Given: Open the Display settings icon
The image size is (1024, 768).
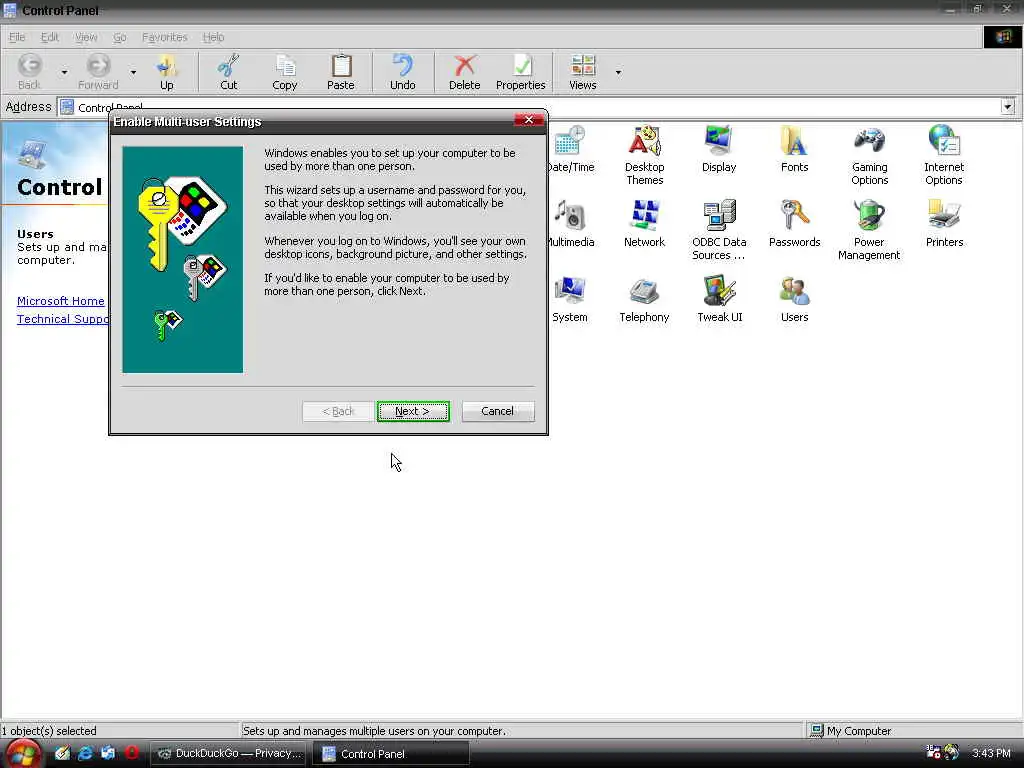Looking at the screenshot, I should pos(719,150).
